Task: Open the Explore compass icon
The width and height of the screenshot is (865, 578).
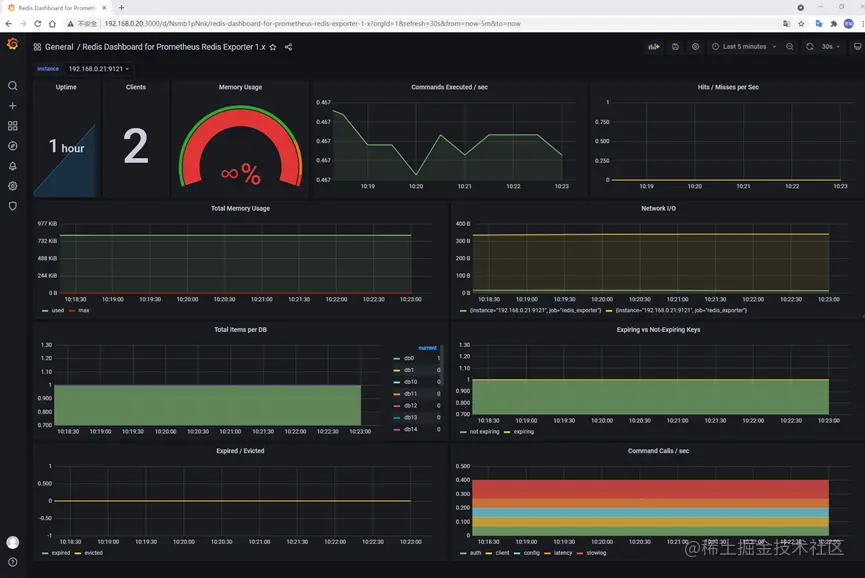Action: coord(13,146)
